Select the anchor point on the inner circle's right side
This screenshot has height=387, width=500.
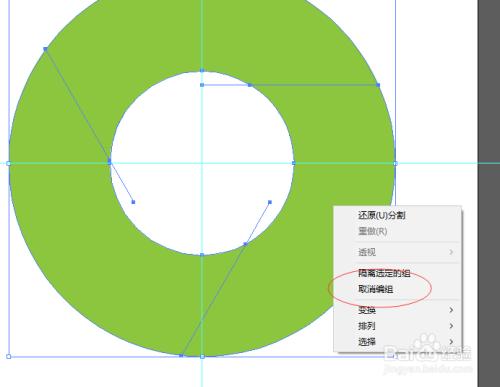pyautogui.click(x=294, y=163)
